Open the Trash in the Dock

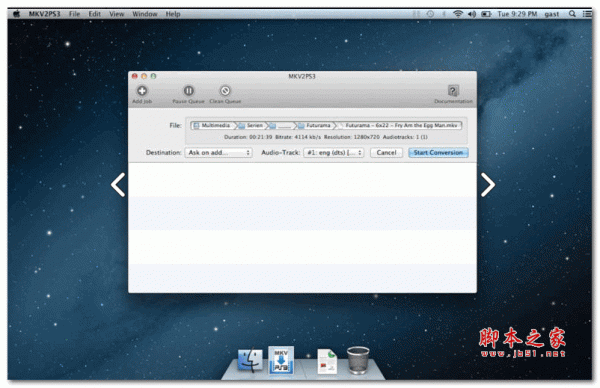358,360
